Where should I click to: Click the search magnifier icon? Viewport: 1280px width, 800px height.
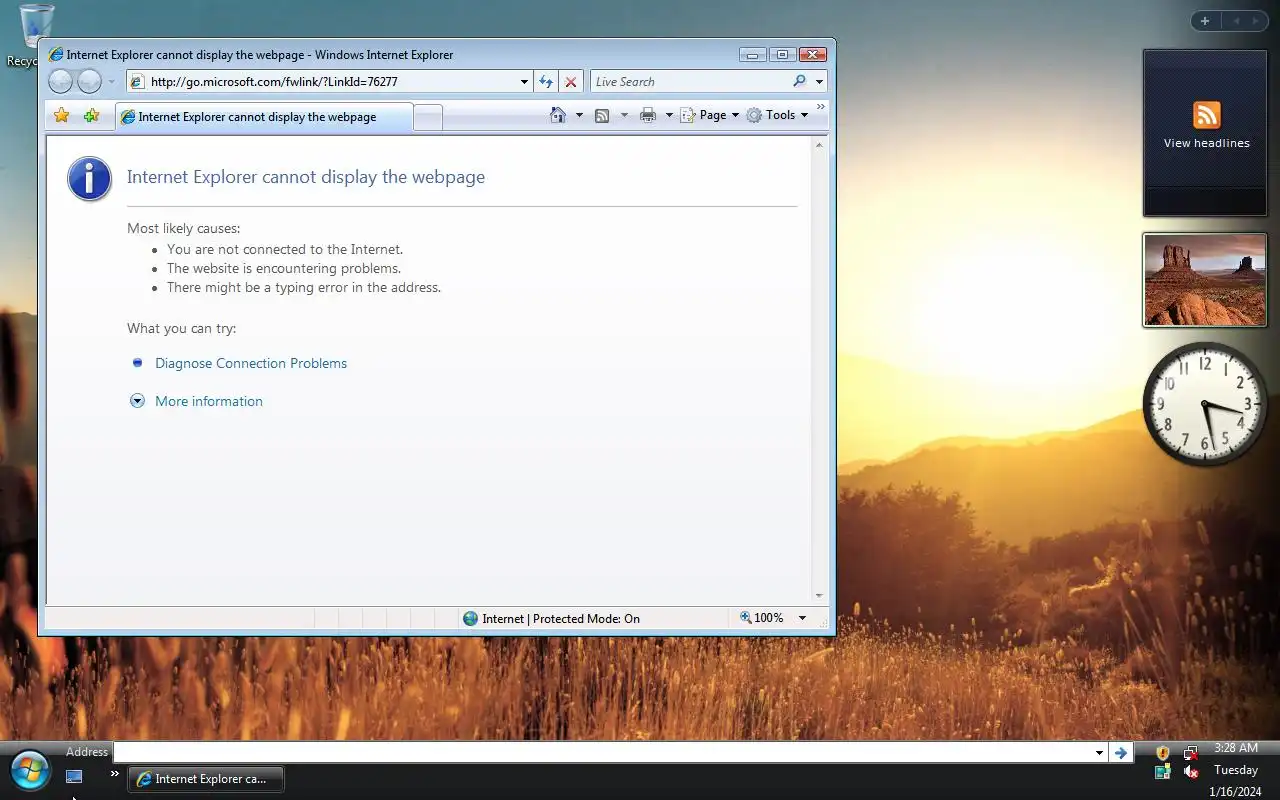[800, 82]
